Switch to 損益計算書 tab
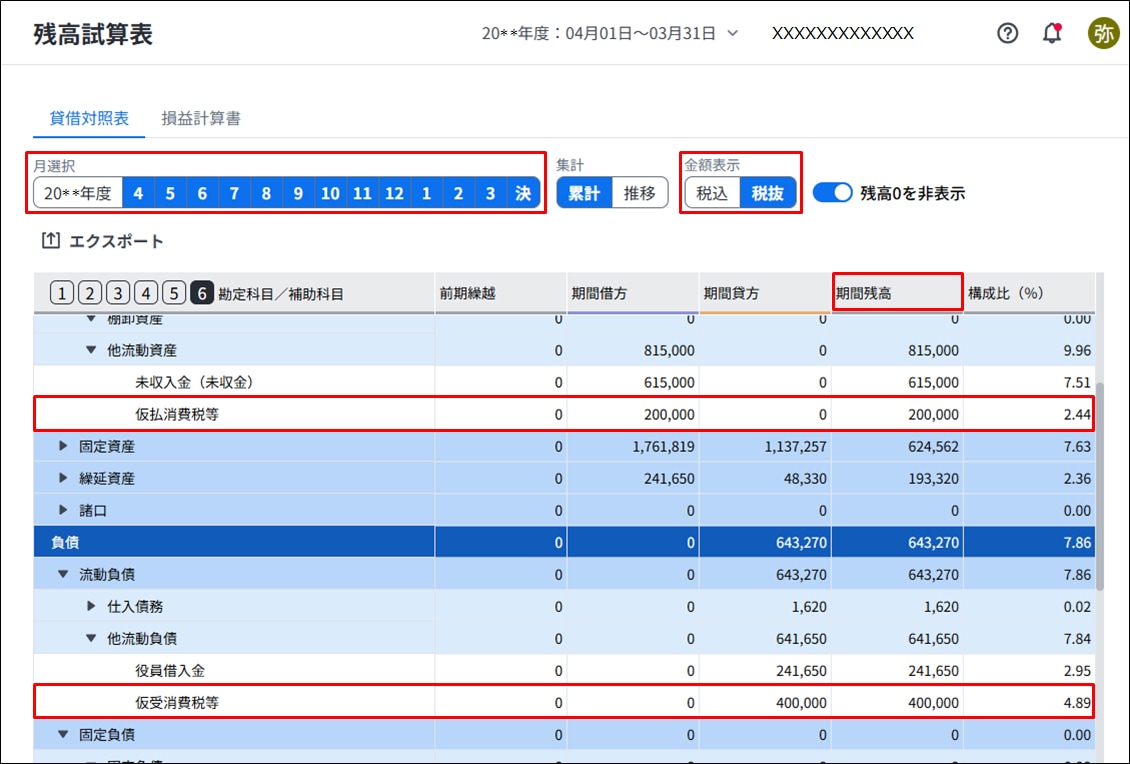This screenshot has height=764, width=1130. 201,118
